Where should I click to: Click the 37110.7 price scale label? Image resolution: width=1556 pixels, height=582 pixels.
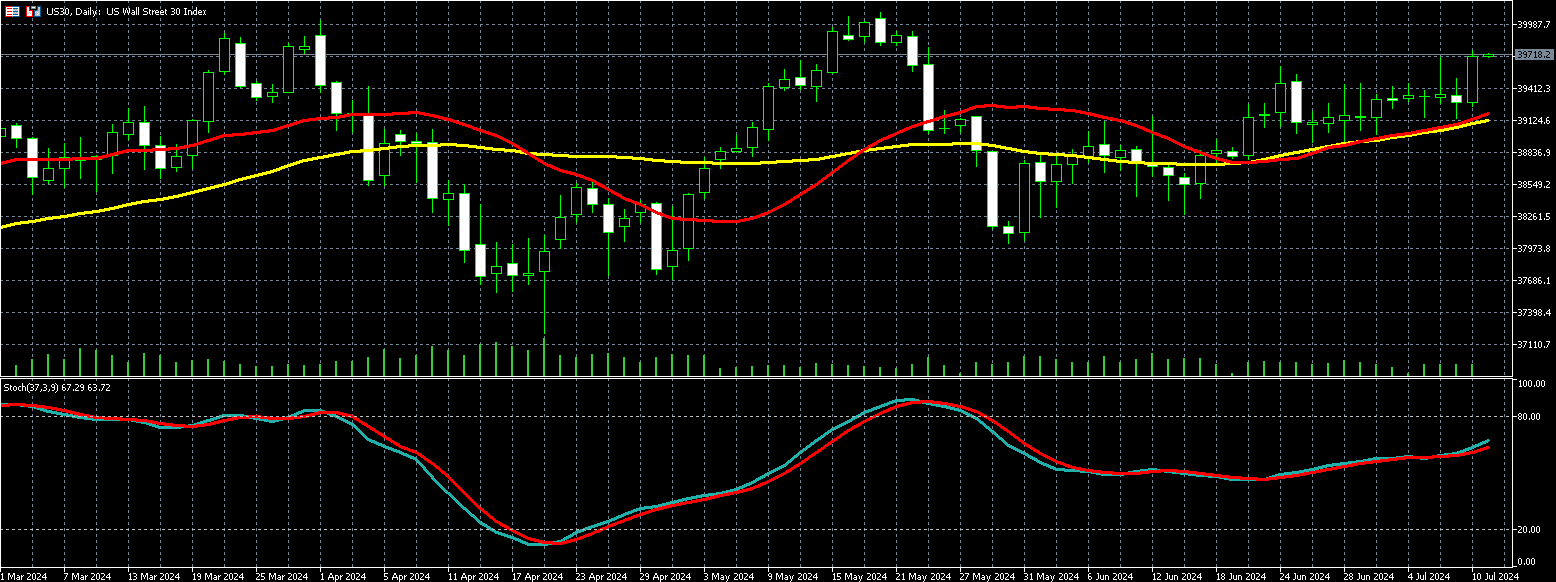(x=1532, y=345)
